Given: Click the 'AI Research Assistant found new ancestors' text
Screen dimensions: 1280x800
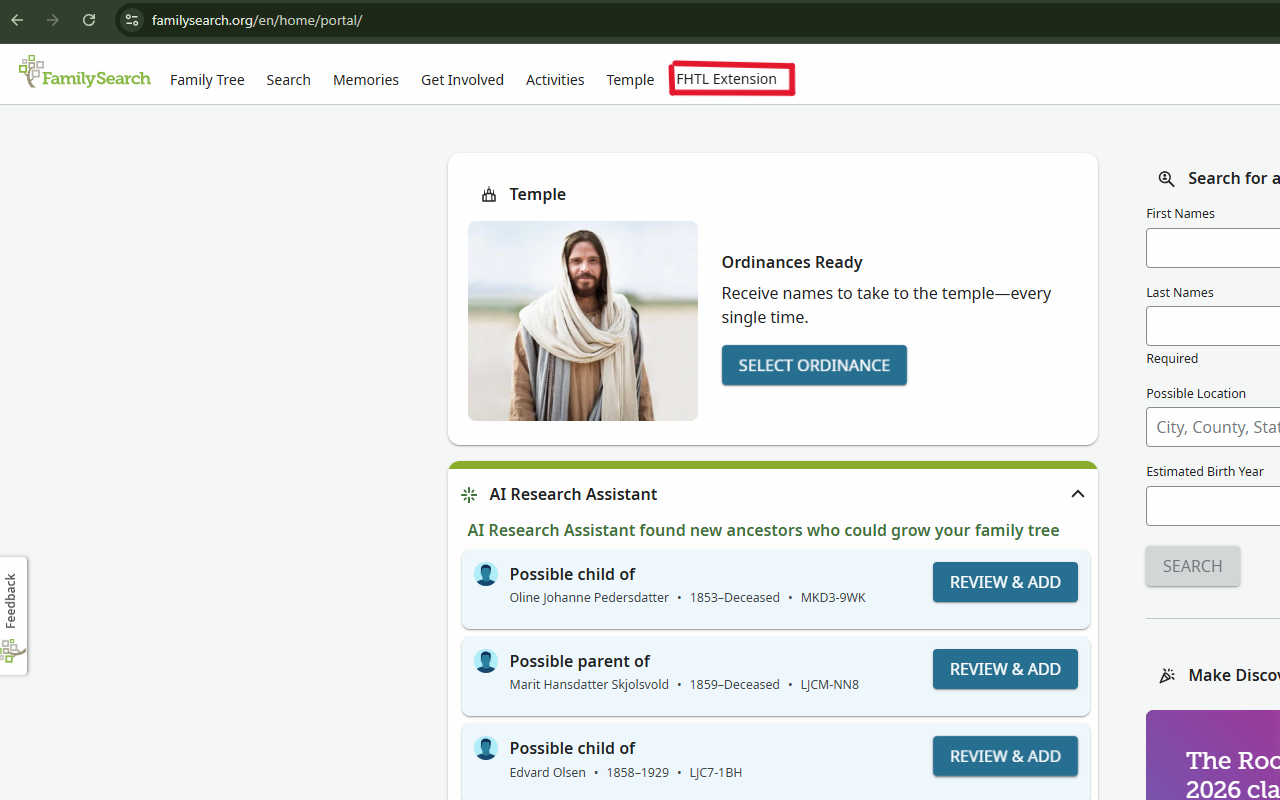Looking at the screenshot, I should [x=763, y=530].
